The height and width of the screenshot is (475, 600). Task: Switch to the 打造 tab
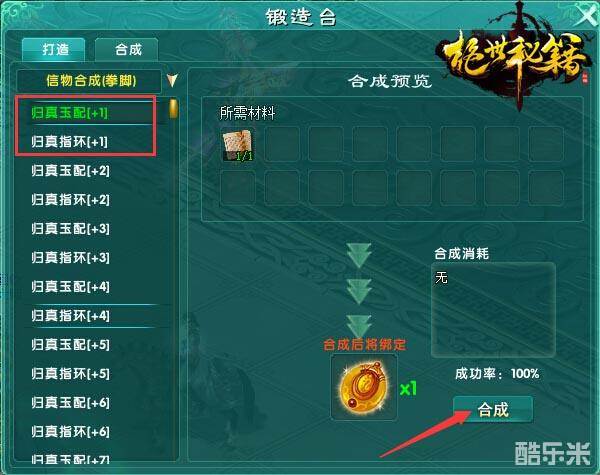tap(55, 49)
